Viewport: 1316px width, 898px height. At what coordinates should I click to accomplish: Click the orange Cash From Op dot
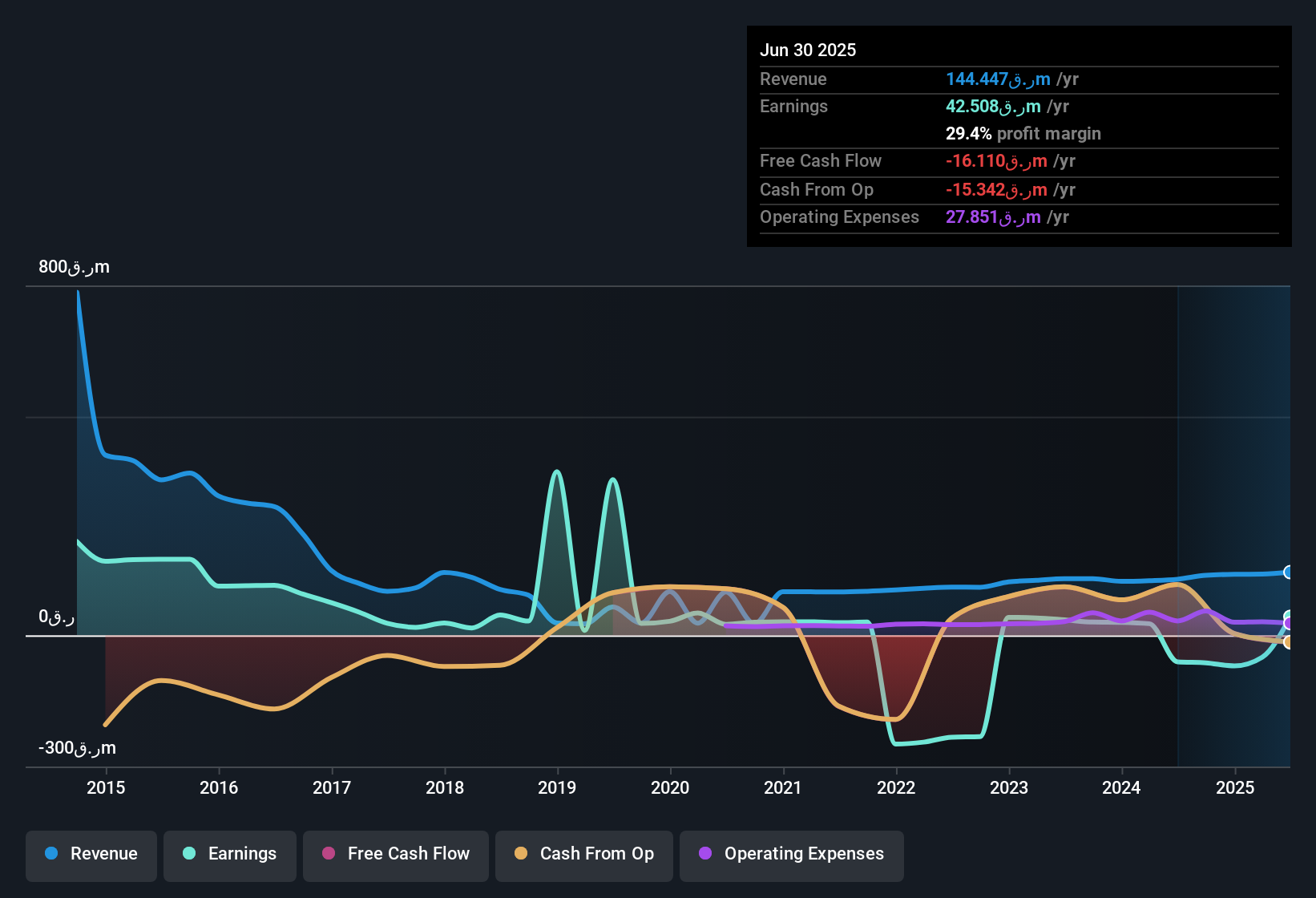(x=521, y=853)
